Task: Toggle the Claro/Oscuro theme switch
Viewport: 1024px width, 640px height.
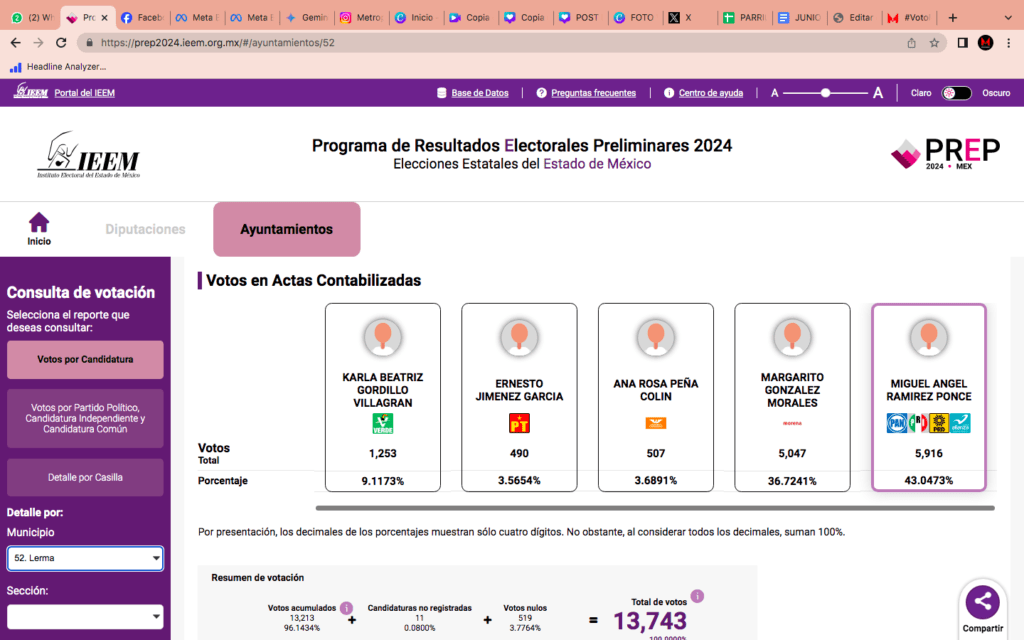Action: click(x=956, y=93)
